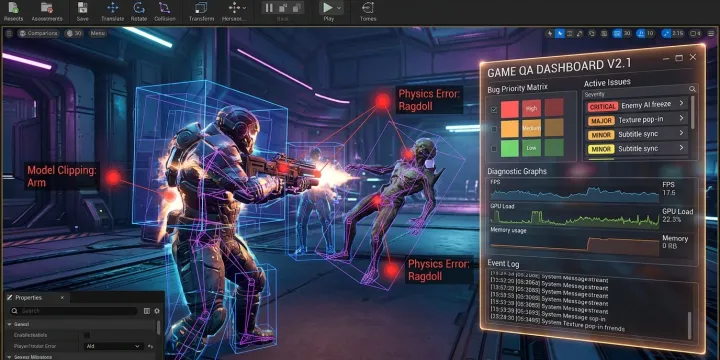The image size is (720, 360).
Task: Click the Resects toolbar icon
Action: point(13,8)
